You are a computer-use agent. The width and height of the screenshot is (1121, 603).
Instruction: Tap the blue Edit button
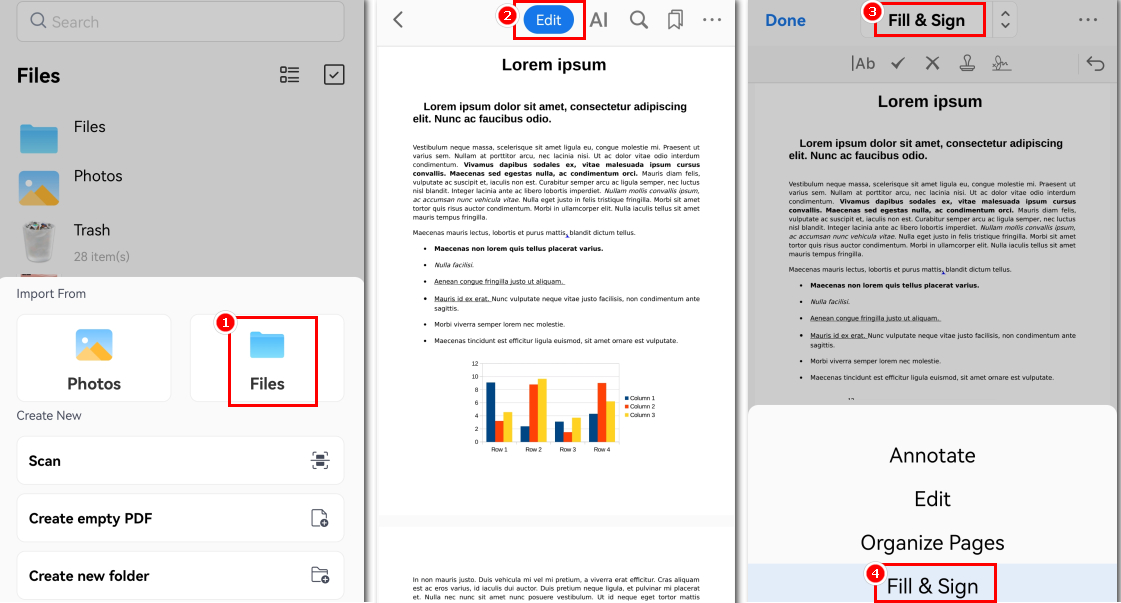point(548,20)
